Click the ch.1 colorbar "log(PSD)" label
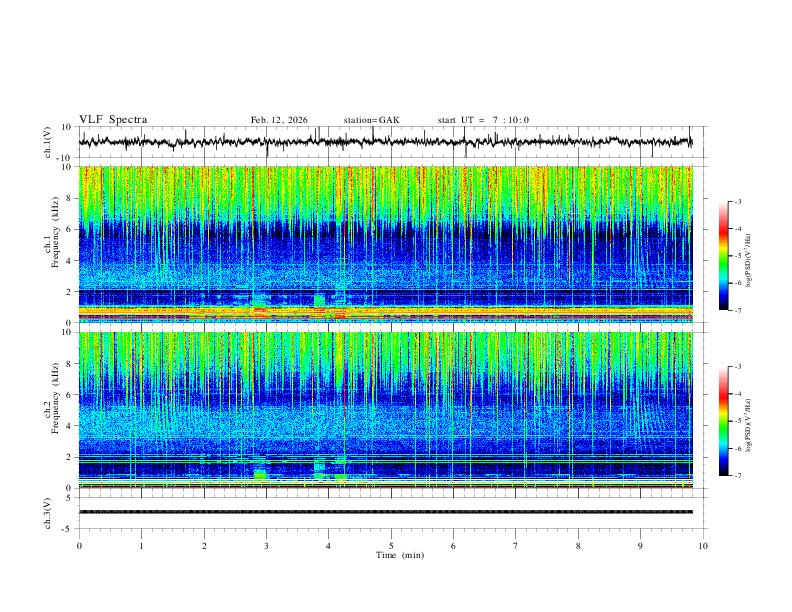Image resolution: width=792 pixels, height=612 pixels. click(x=748, y=261)
